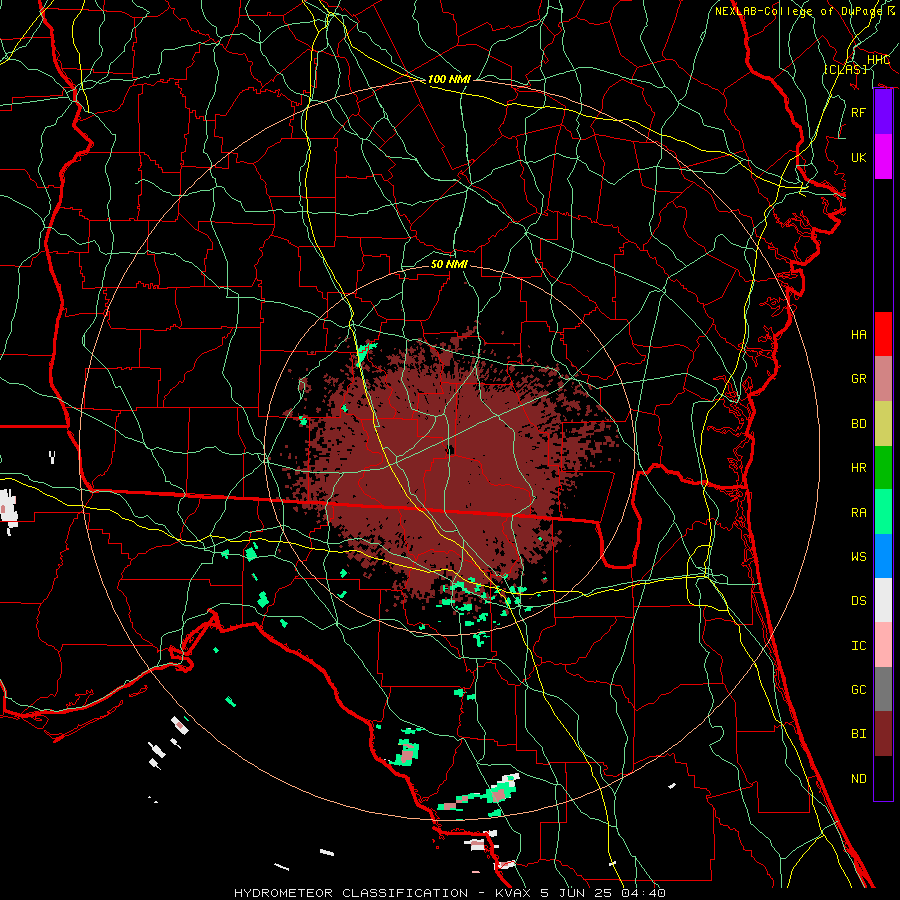The height and width of the screenshot is (900, 900).
Task: Click the 'DS' legend label
Action: click(859, 601)
